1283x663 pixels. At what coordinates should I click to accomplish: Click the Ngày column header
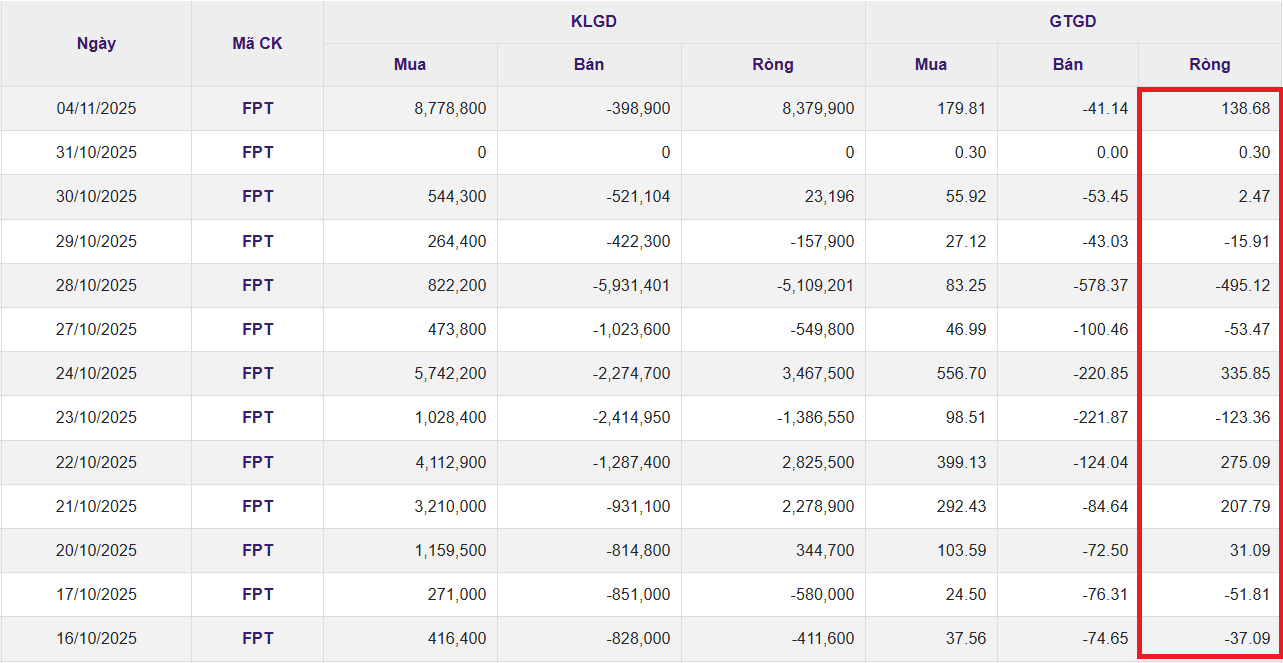(x=96, y=43)
